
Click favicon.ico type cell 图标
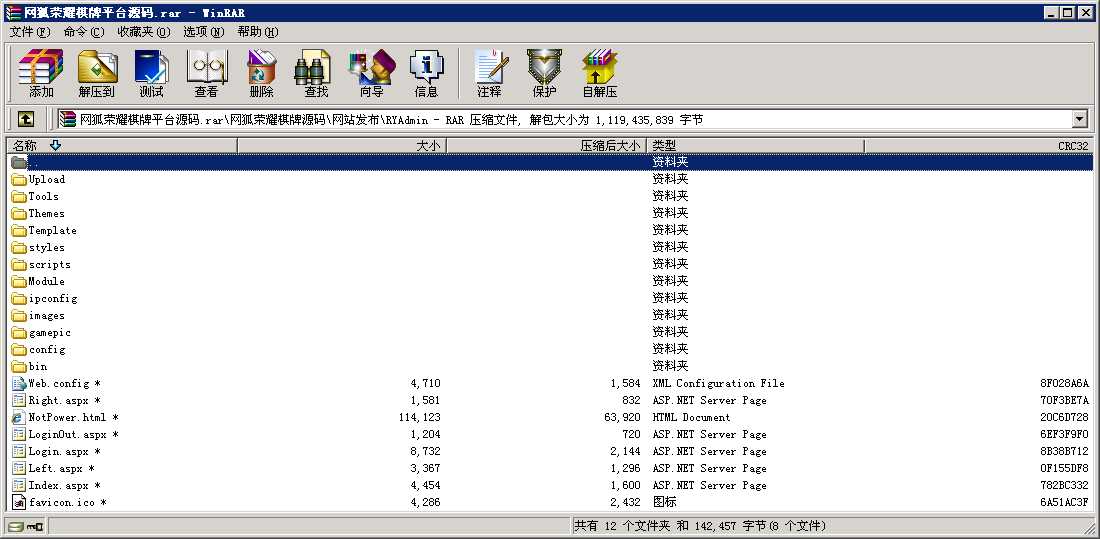click(664, 503)
